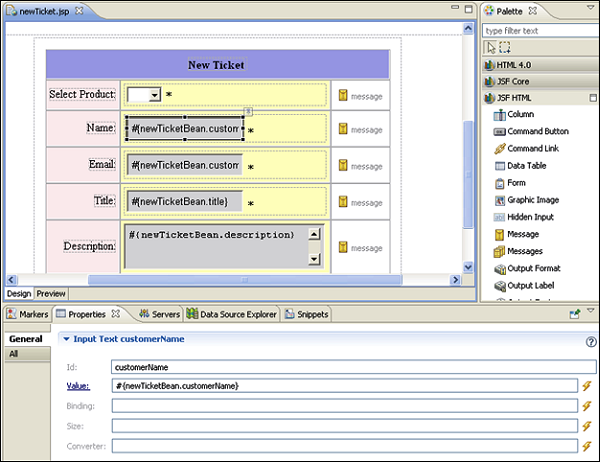
Task: Select the Command Link palette item
Action: coord(532,148)
